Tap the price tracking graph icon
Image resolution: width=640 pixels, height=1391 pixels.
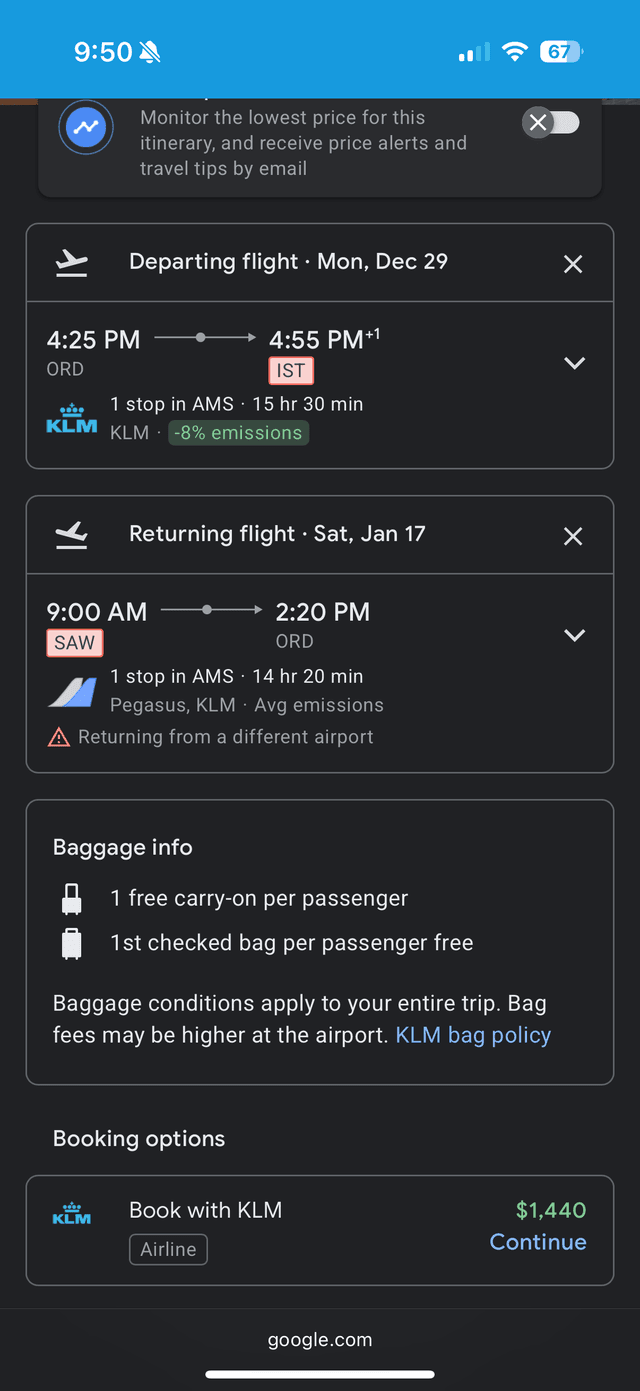pos(85,128)
